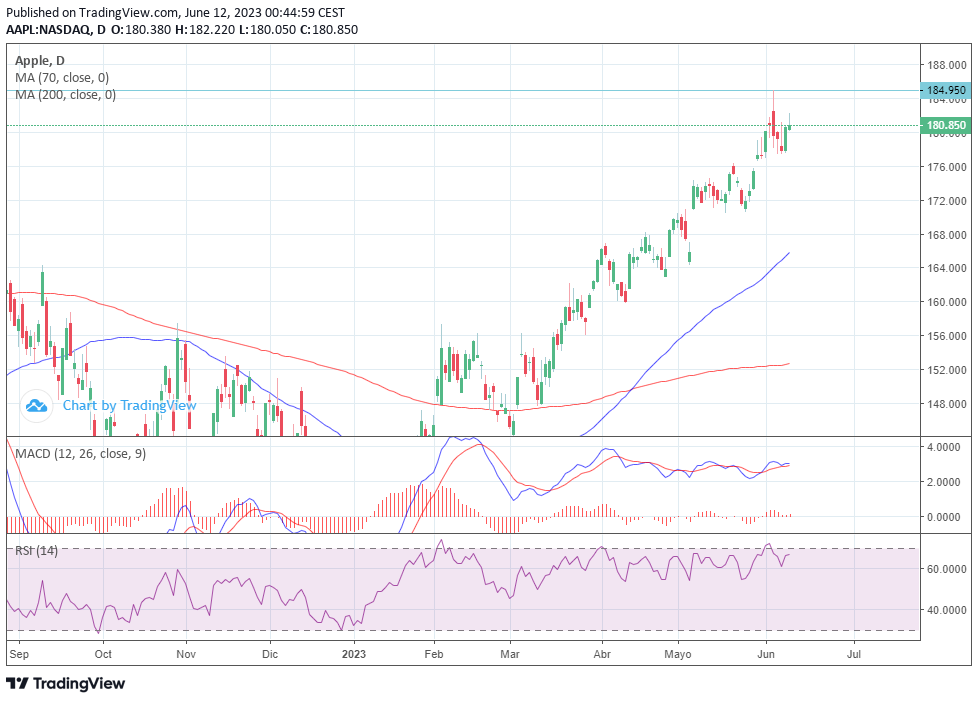Click the Dic date axis label
The width and height of the screenshot is (978, 702).
(269, 654)
